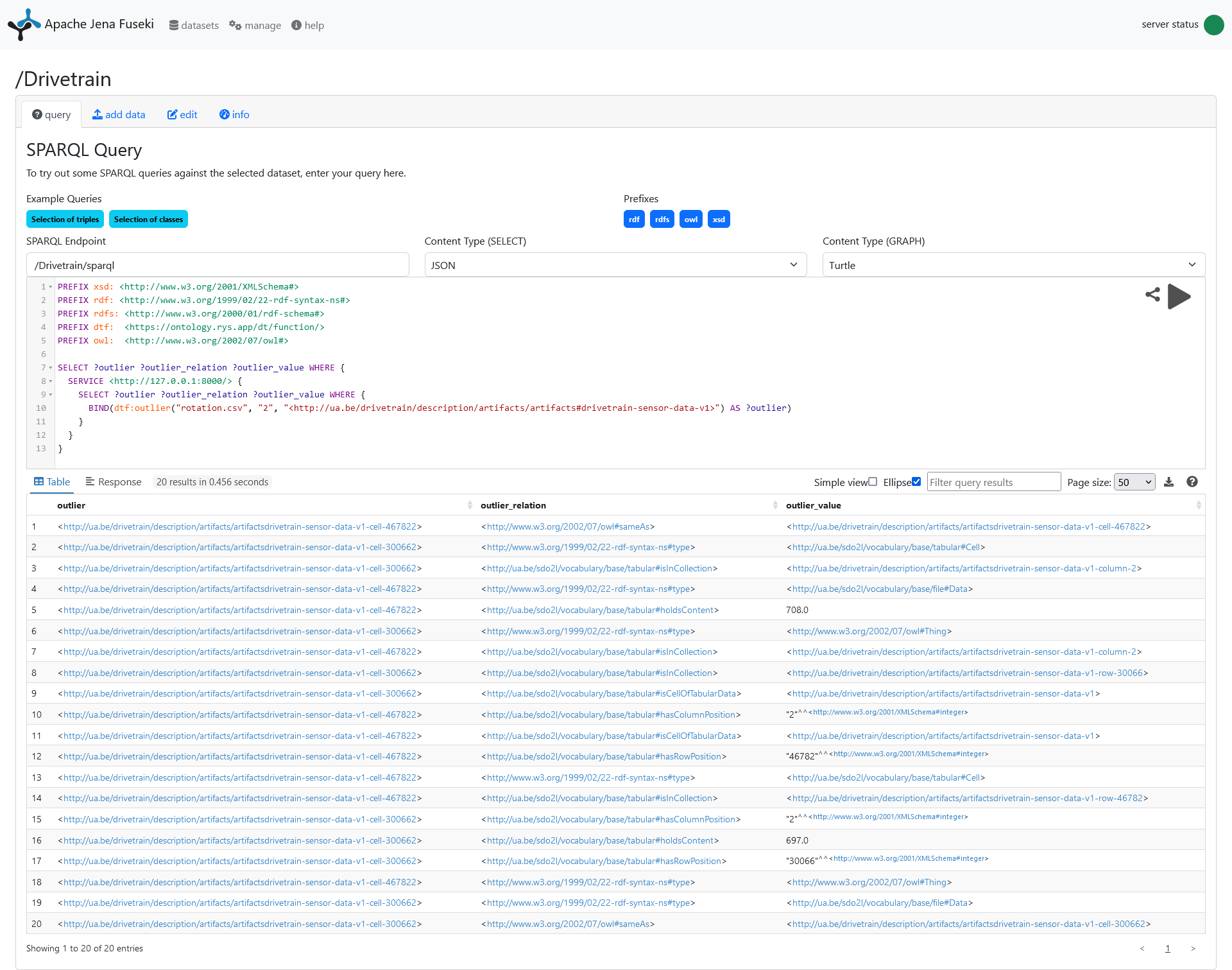Sort by outlier_value column header
This screenshot has width=1232, height=970.
(813, 505)
